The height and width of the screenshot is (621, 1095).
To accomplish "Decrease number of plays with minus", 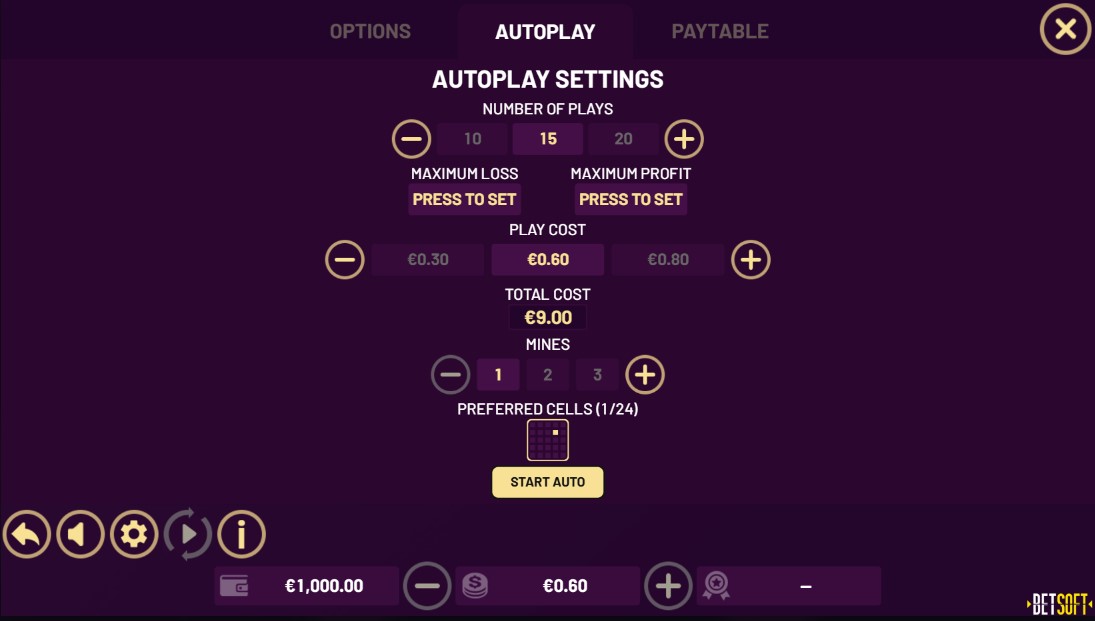I will (x=411, y=139).
